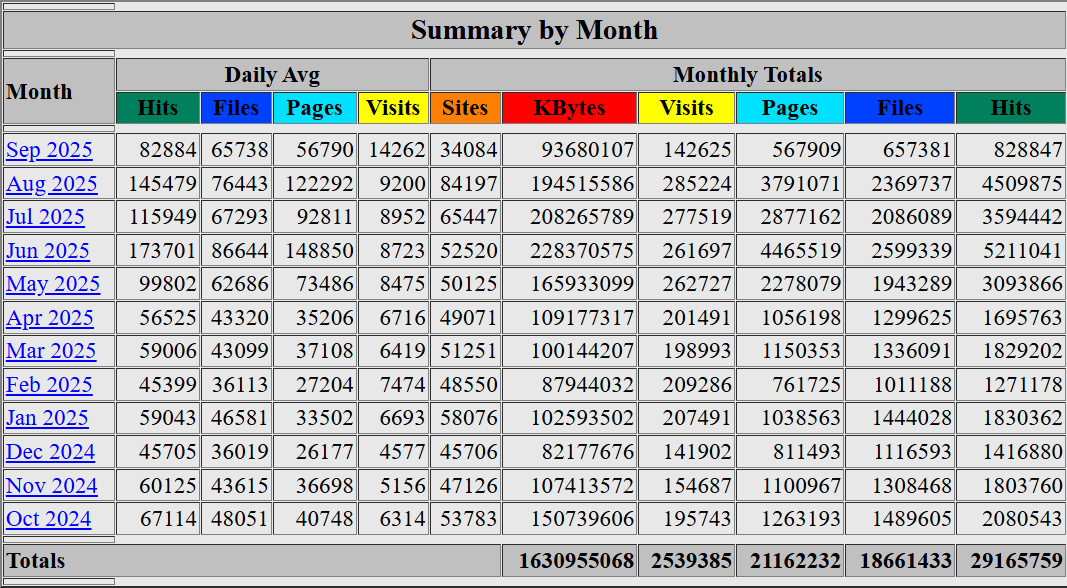1067x588 pixels.
Task: Click the Monthly Totals group header
Action: pyautogui.click(x=748, y=75)
